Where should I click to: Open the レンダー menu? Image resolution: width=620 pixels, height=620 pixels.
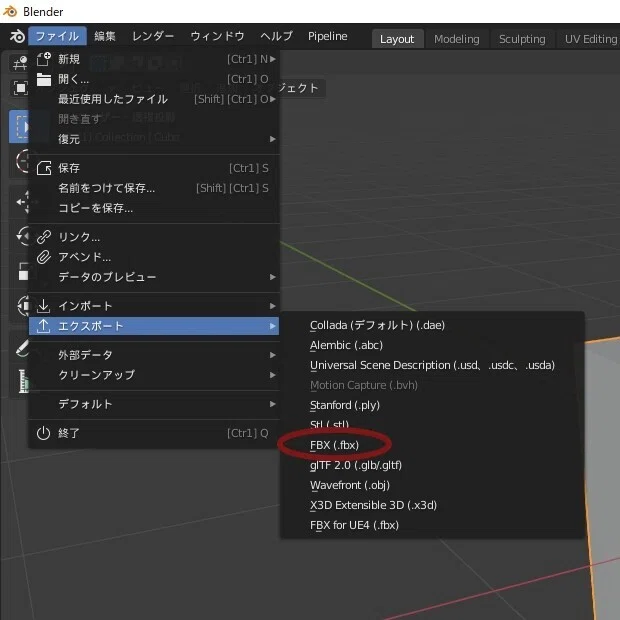[x=153, y=36]
